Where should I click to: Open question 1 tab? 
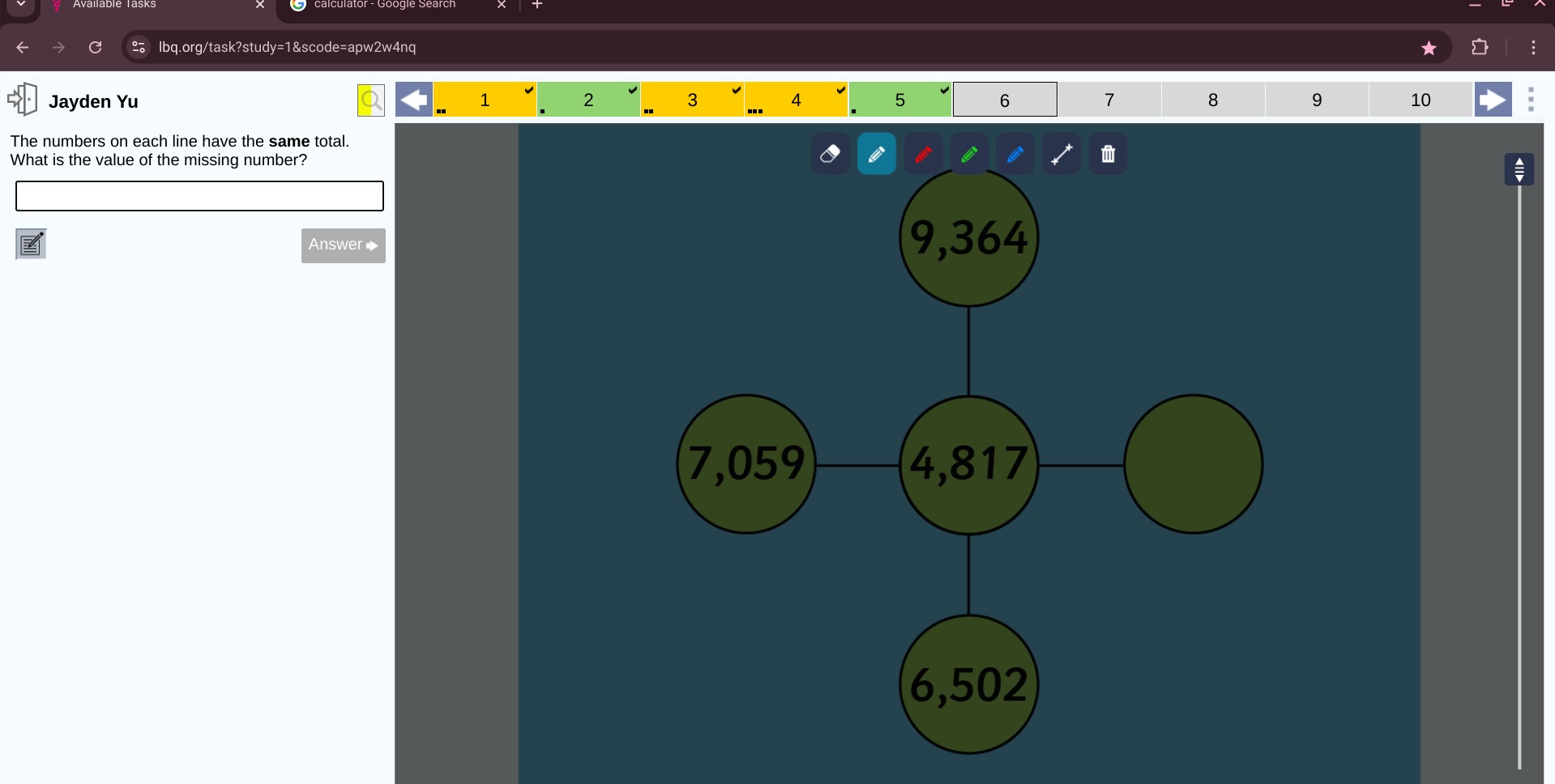tap(485, 100)
